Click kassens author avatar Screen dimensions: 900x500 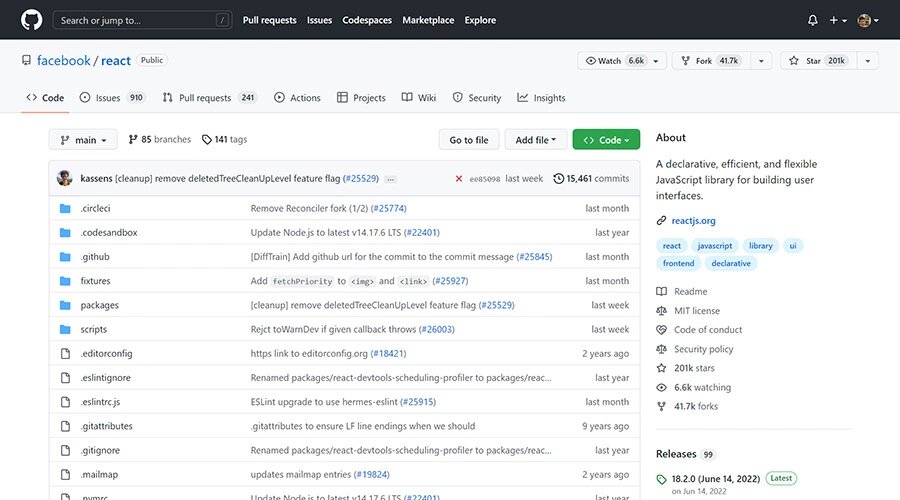tap(65, 179)
